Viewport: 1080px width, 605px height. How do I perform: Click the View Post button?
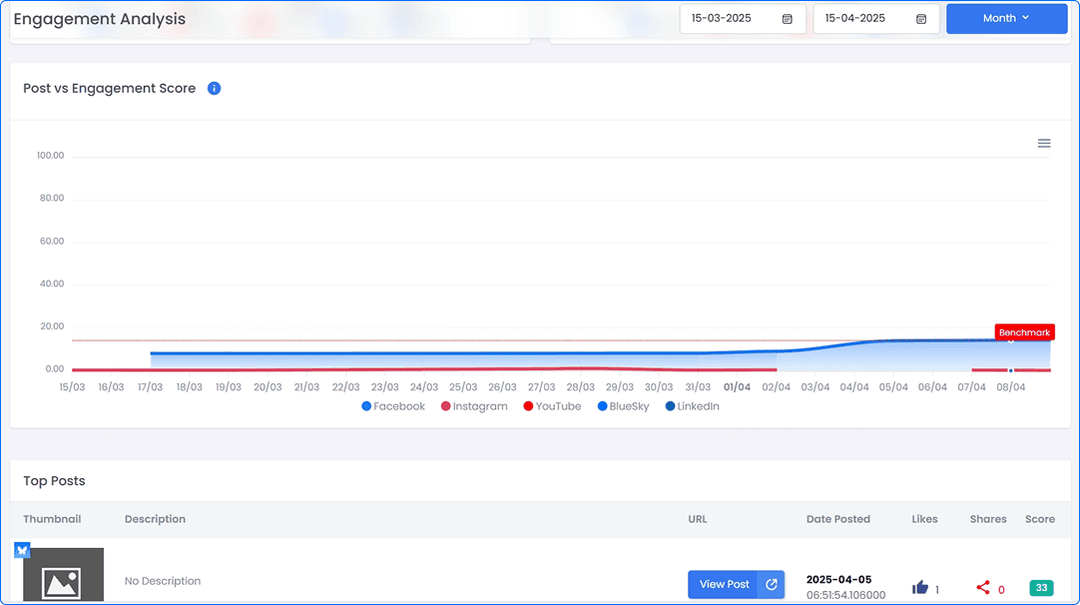coord(724,585)
